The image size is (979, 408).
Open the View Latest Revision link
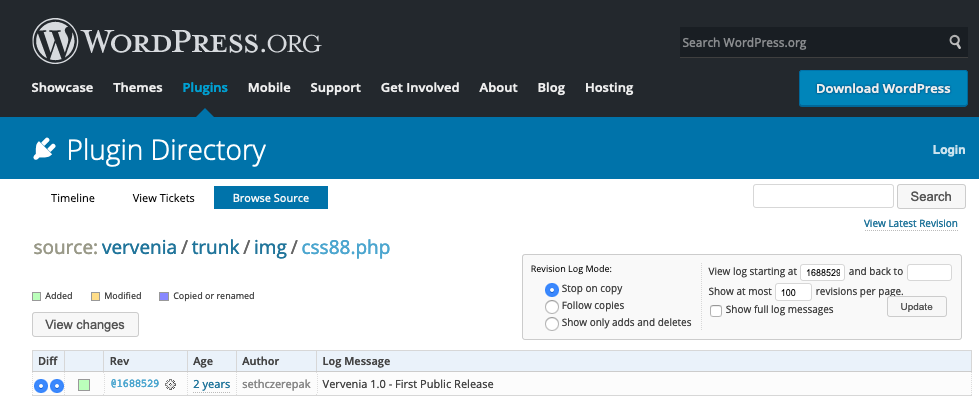coord(910,224)
